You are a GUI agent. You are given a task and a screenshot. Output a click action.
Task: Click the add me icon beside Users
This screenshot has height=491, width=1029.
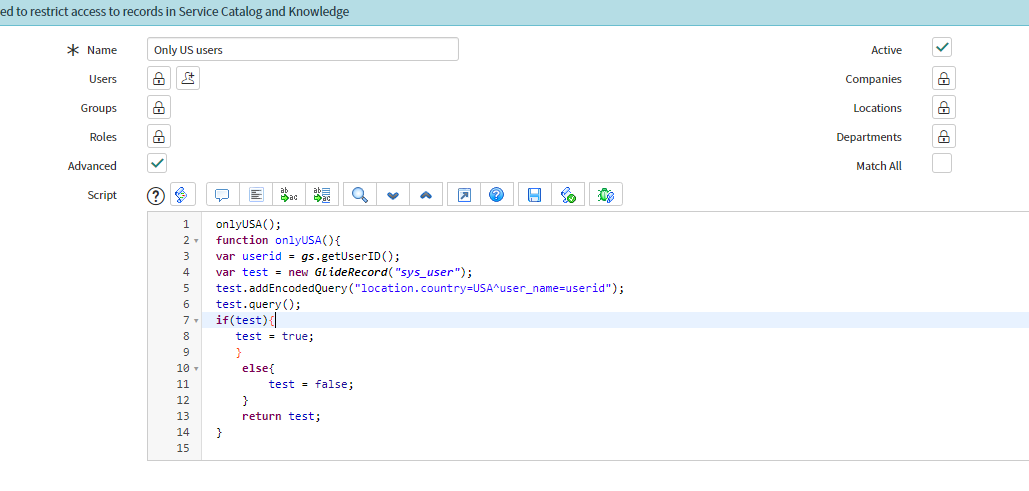tap(188, 79)
